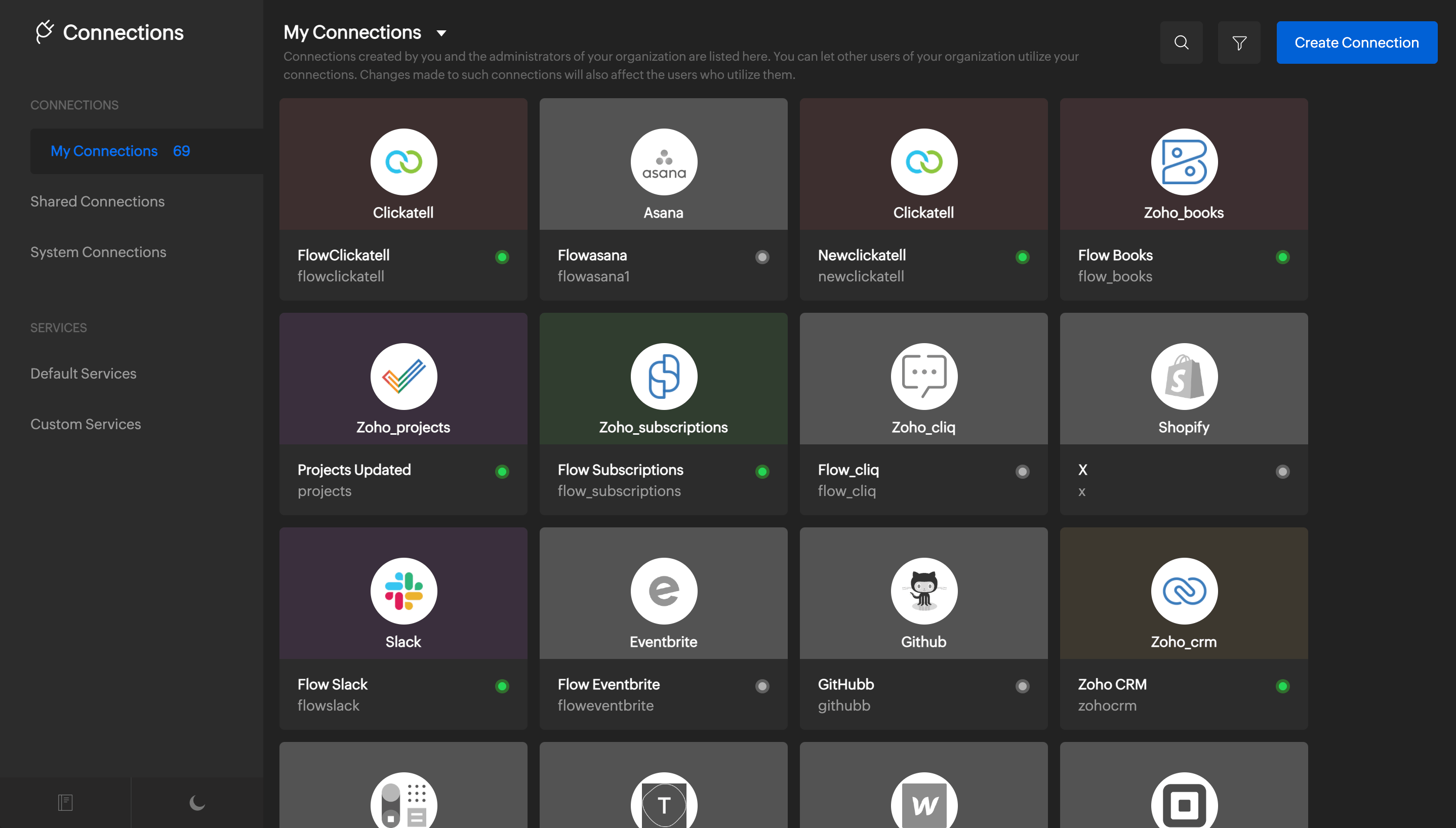Click the Webflow W logo icon
This screenshot has height=828, width=1456.
(x=924, y=800)
